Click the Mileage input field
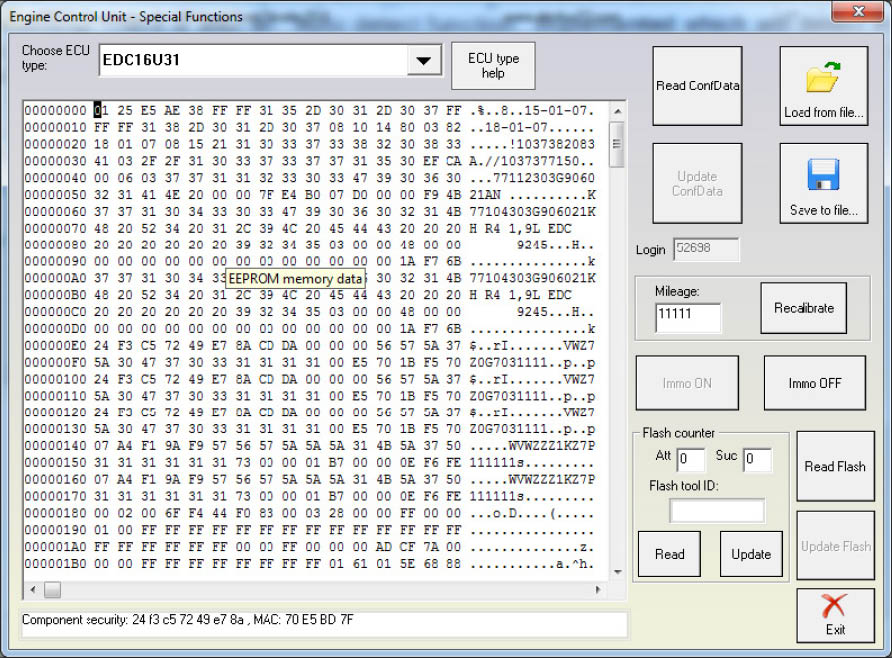Screen dimensions: 892x658 click(x=688, y=318)
